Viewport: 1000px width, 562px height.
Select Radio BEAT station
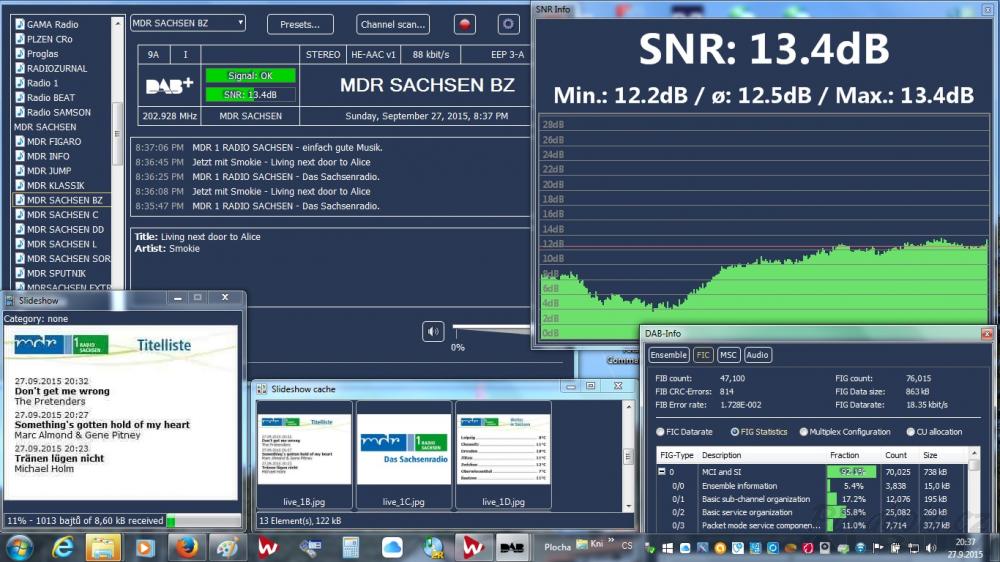pyautogui.click(x=50, y=98)
